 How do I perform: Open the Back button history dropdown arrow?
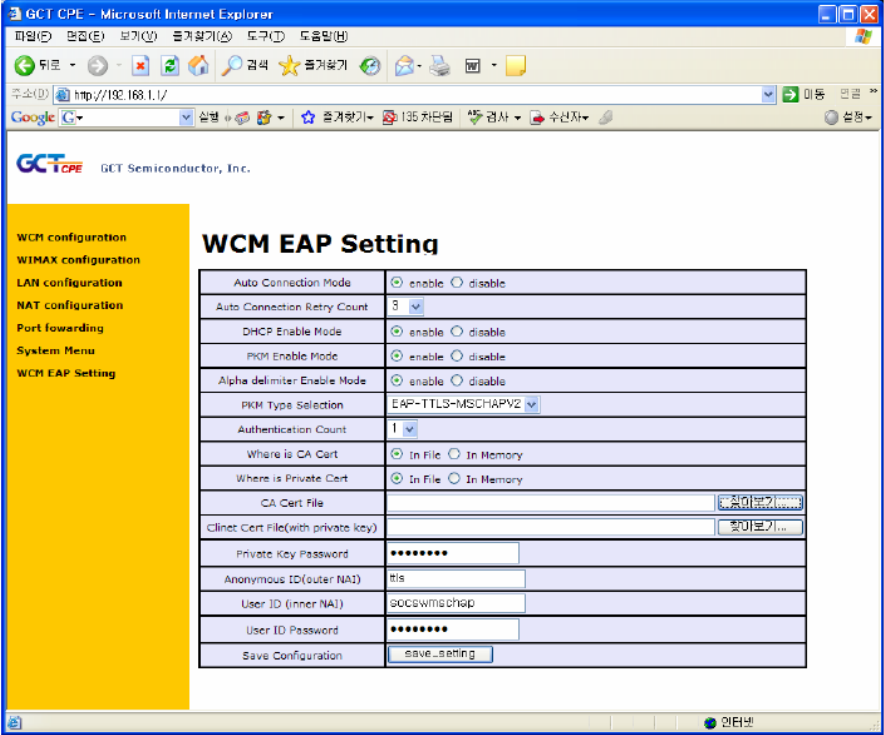tap(72, 66)
